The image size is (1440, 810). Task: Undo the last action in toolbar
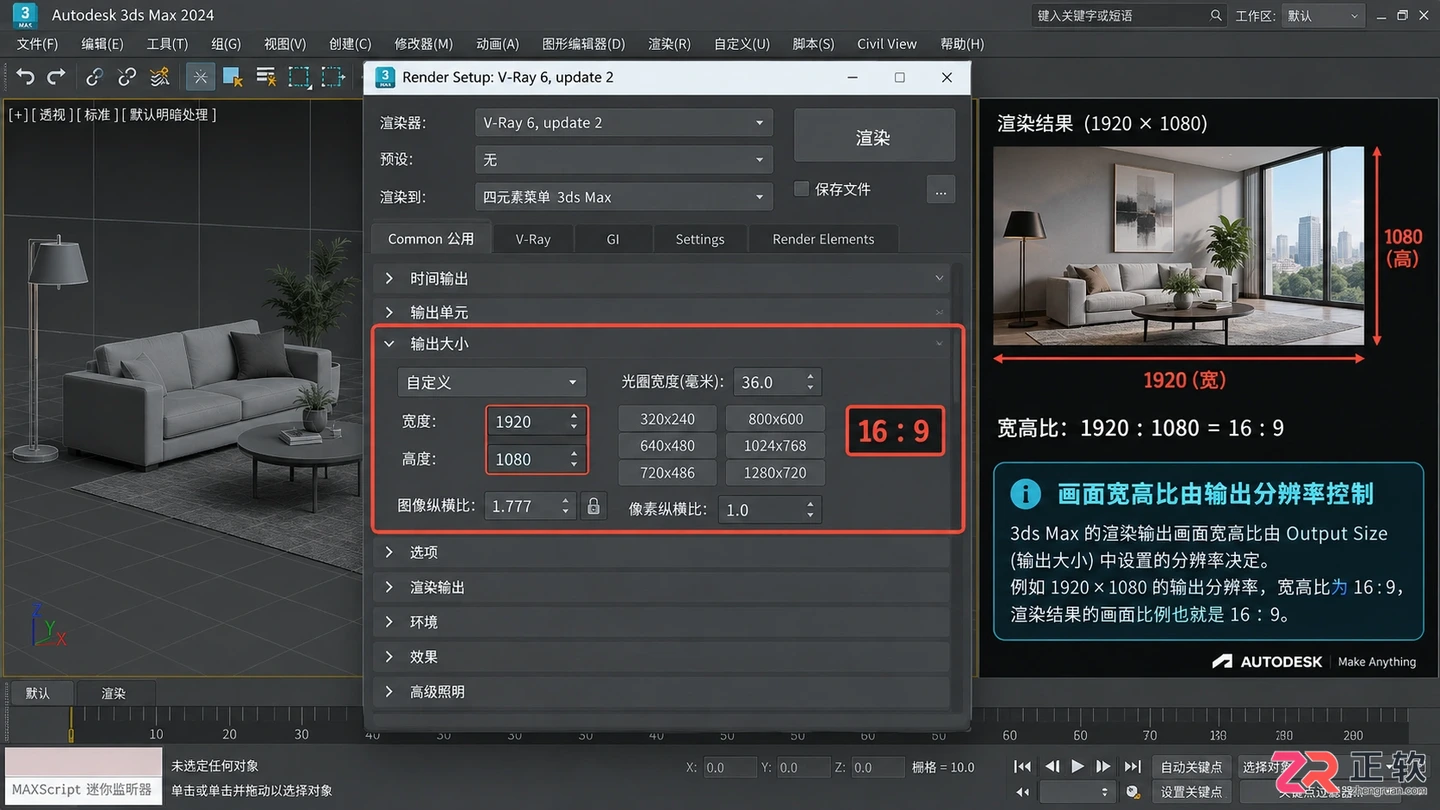pyautogui.click(x=26, y=76)
